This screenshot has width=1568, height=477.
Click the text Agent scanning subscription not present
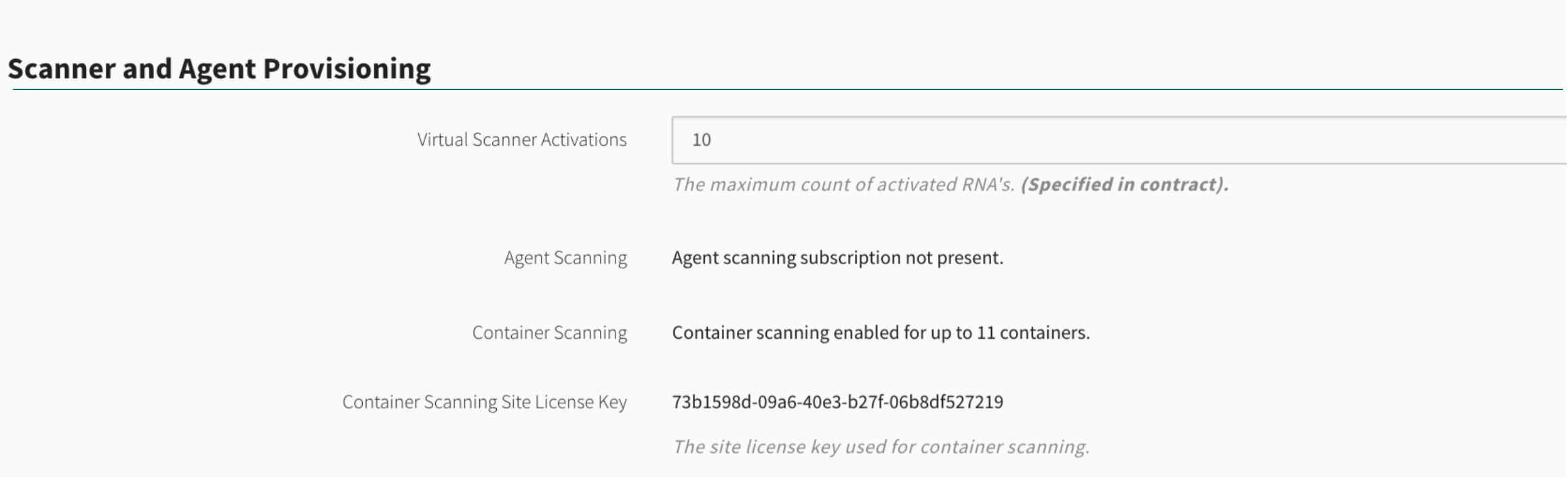click(x=837, y=258)
